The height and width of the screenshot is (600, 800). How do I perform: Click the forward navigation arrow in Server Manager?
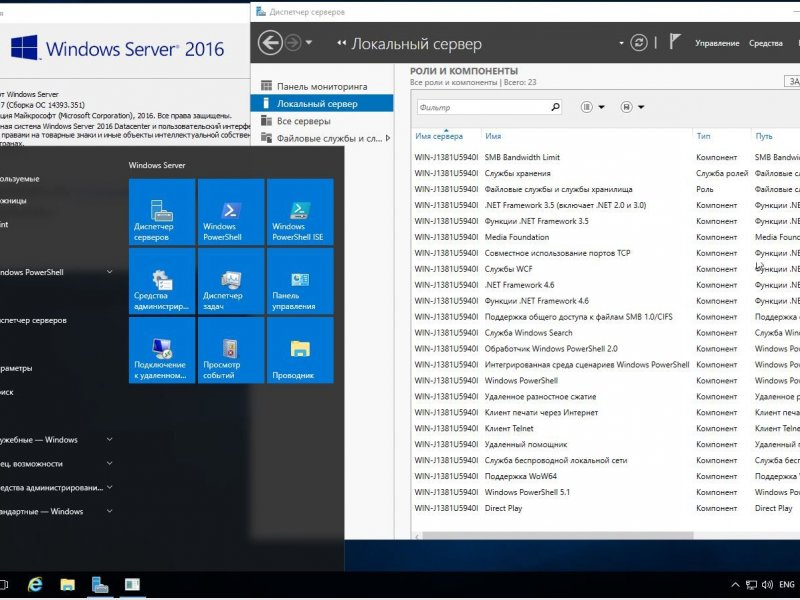[x=293, y=43]
